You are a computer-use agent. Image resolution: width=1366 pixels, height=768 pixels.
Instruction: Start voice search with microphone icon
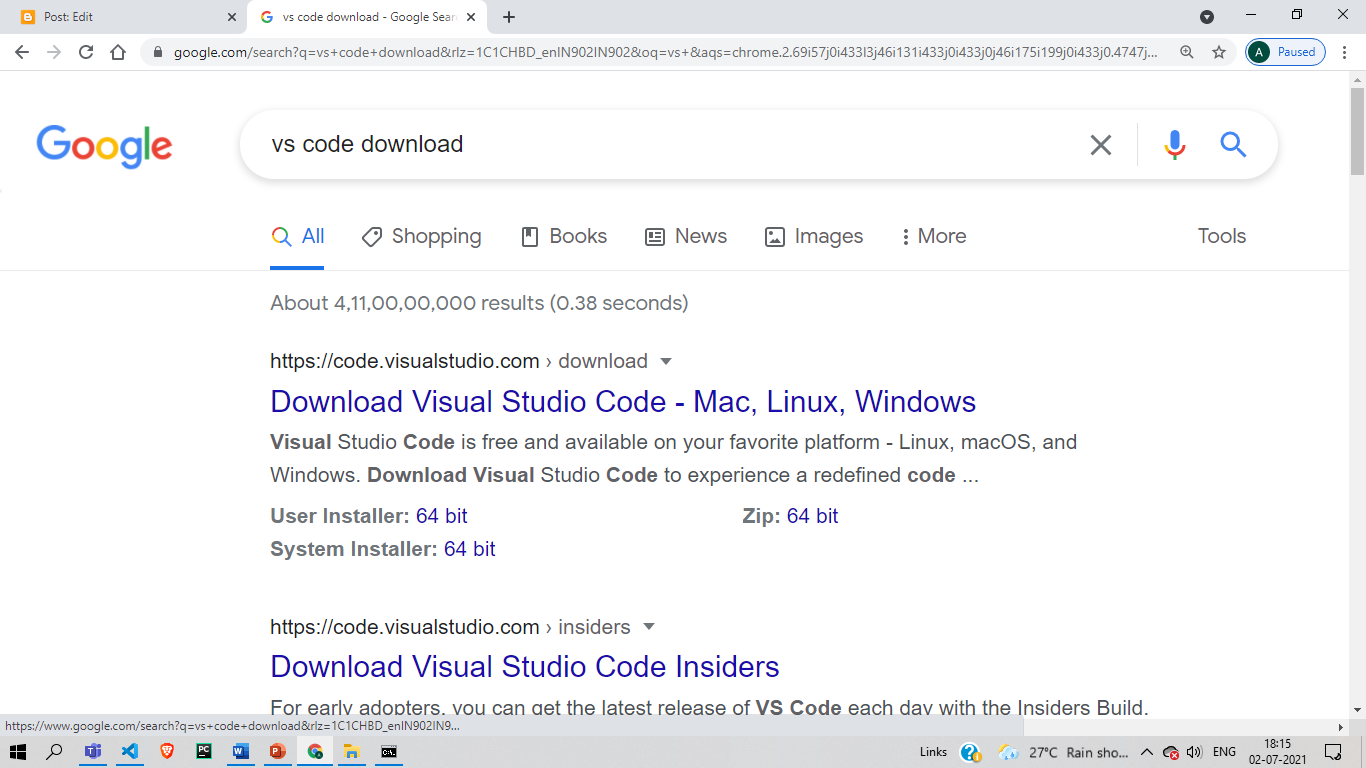tap(1175, 145)
